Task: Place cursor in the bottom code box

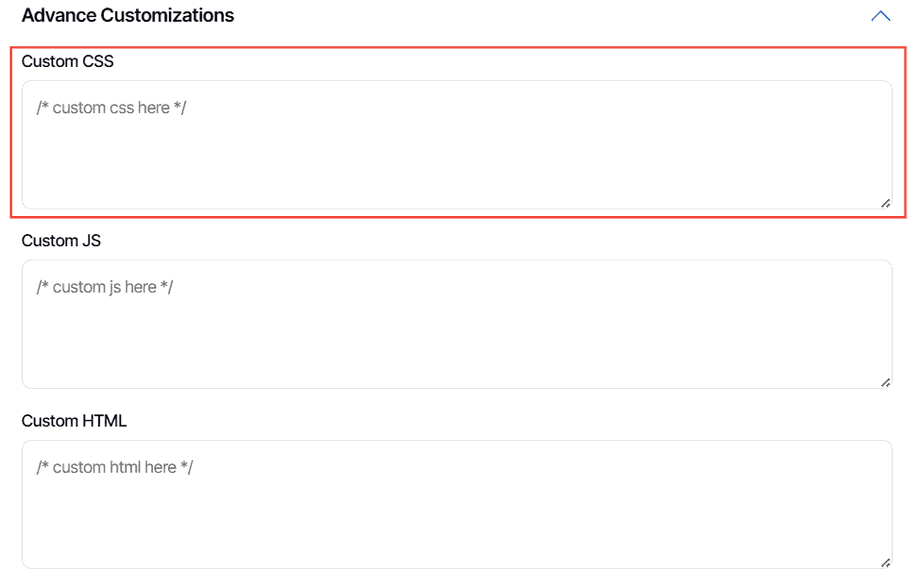Action: pos(456,510)
